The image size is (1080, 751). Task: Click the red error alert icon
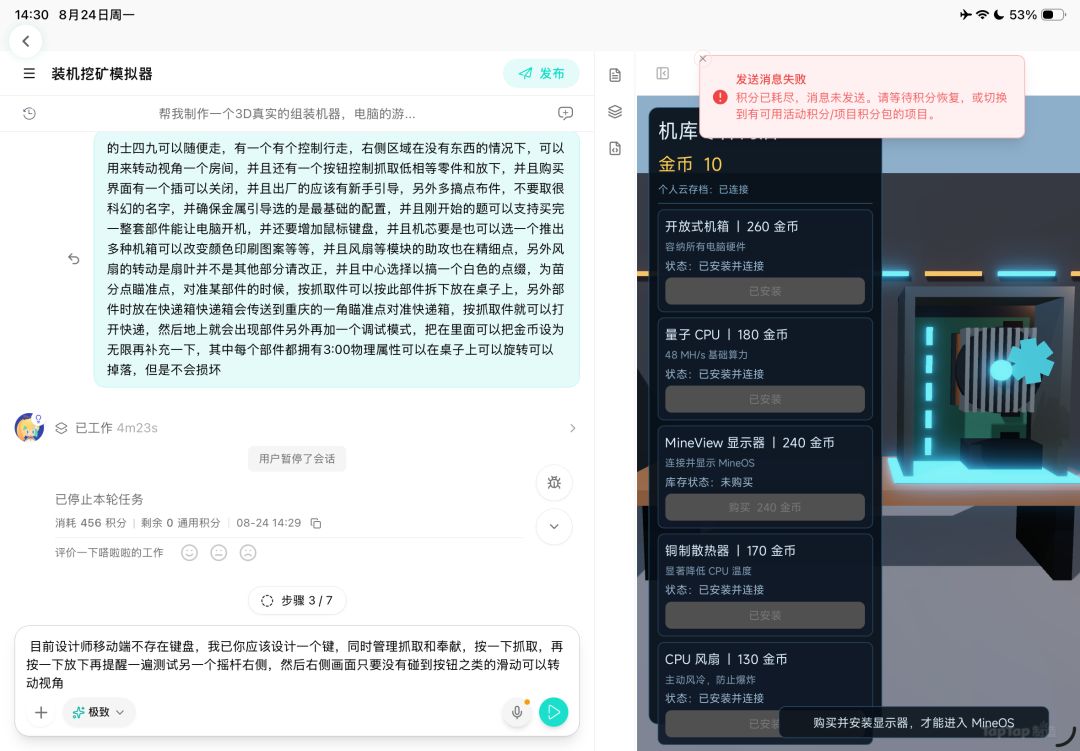pyautogui.click(x=720, y=97)
